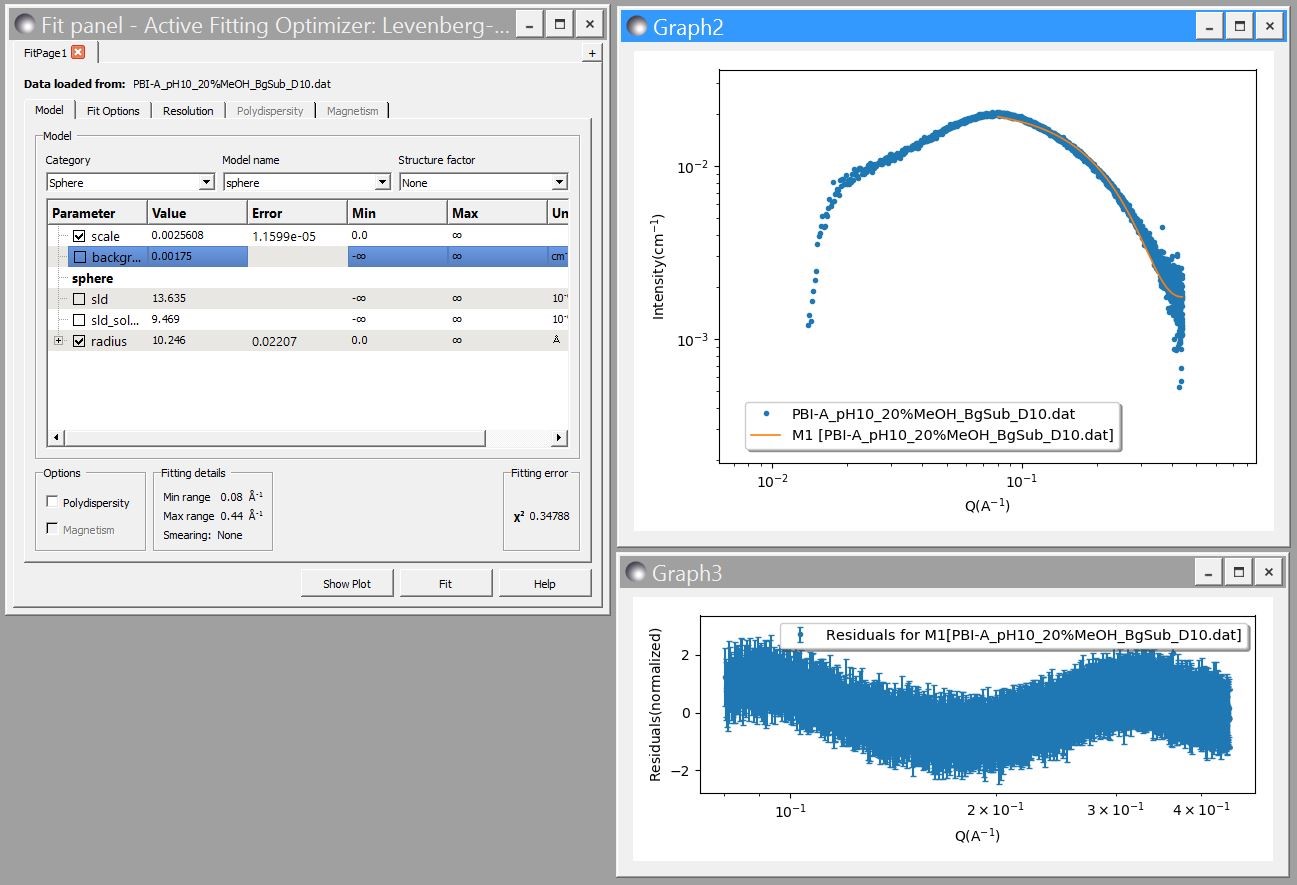Maximize the Graph2 window
Viewport: 1297px width, 885px height.
tap(1239, 27)
